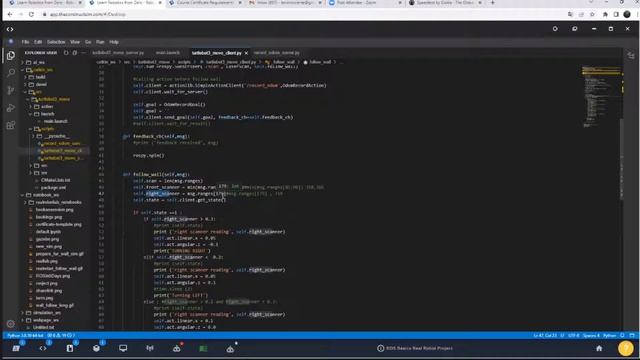
Task: Click the notifications bell in status bar
Action: pos(622,336)
